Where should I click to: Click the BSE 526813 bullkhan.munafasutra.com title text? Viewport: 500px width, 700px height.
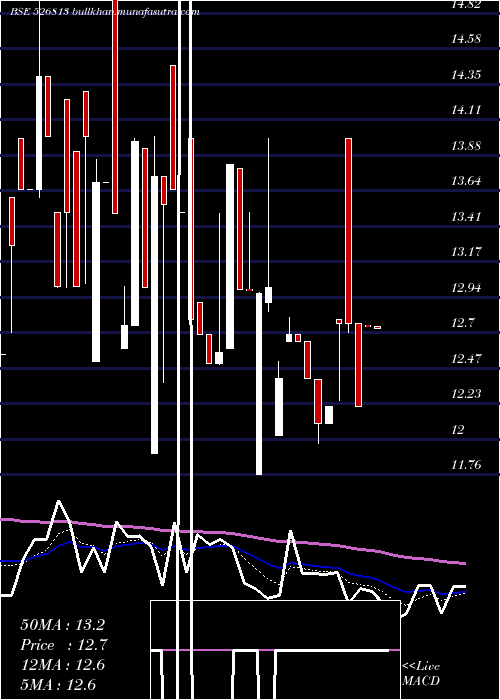(105, 12)
